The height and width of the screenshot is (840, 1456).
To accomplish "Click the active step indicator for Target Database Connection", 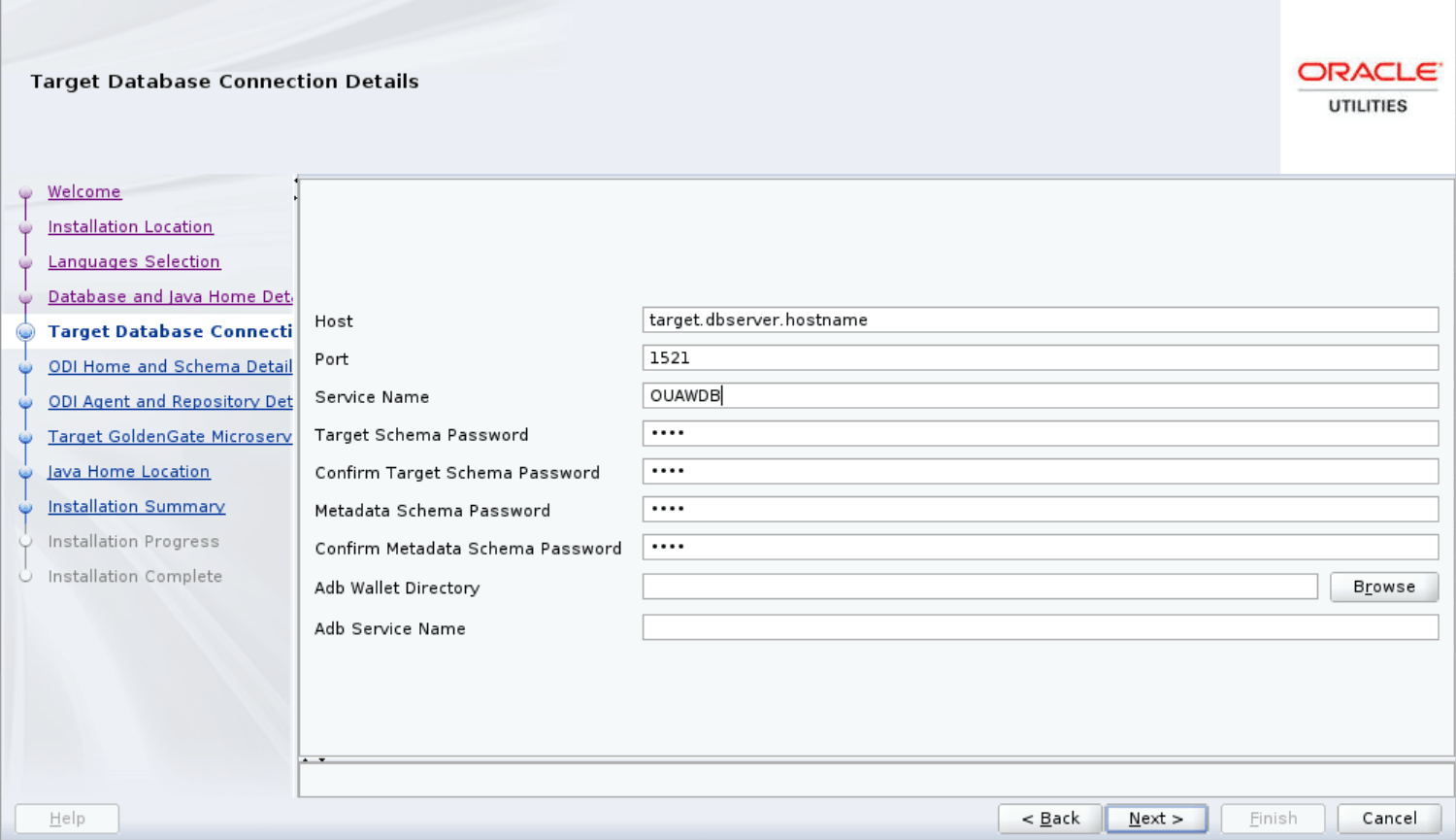I will 25,332.
